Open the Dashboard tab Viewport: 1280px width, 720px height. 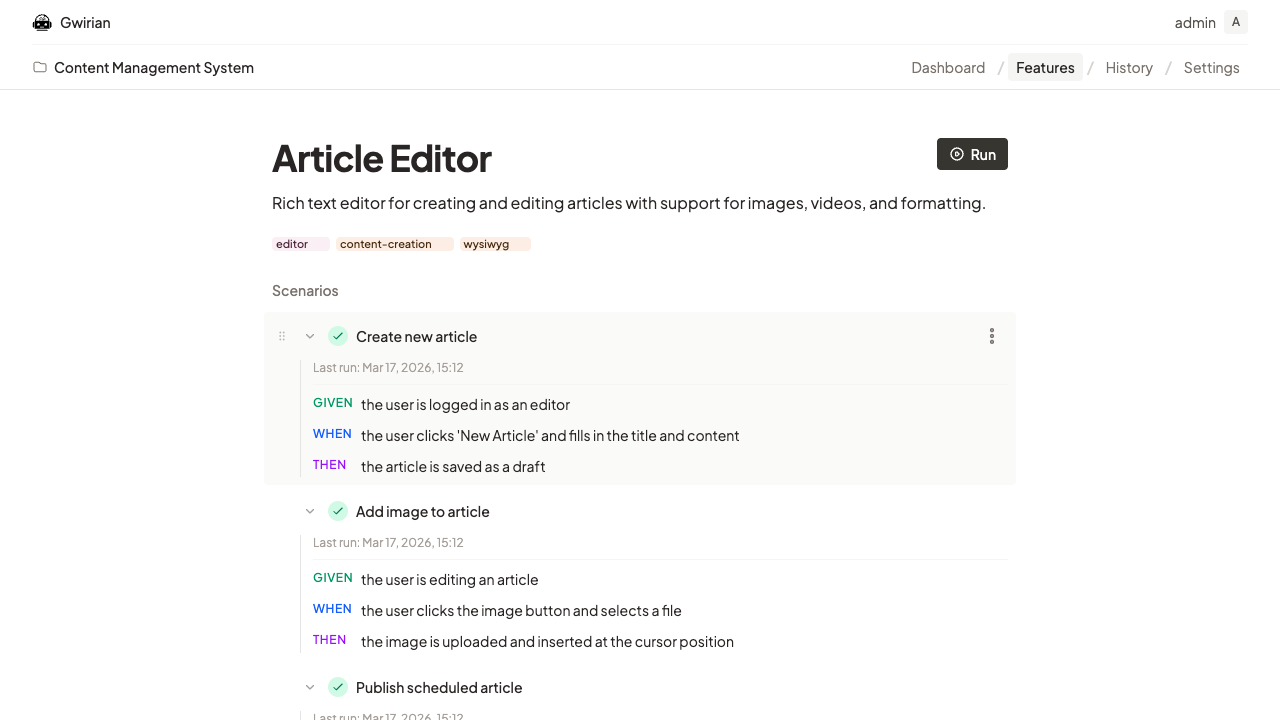point(948,67)
